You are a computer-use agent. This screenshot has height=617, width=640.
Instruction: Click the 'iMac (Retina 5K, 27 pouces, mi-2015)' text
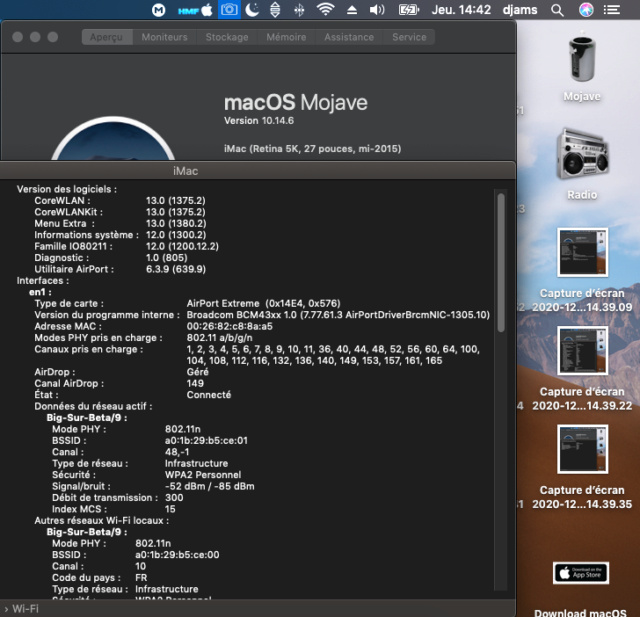313,149
